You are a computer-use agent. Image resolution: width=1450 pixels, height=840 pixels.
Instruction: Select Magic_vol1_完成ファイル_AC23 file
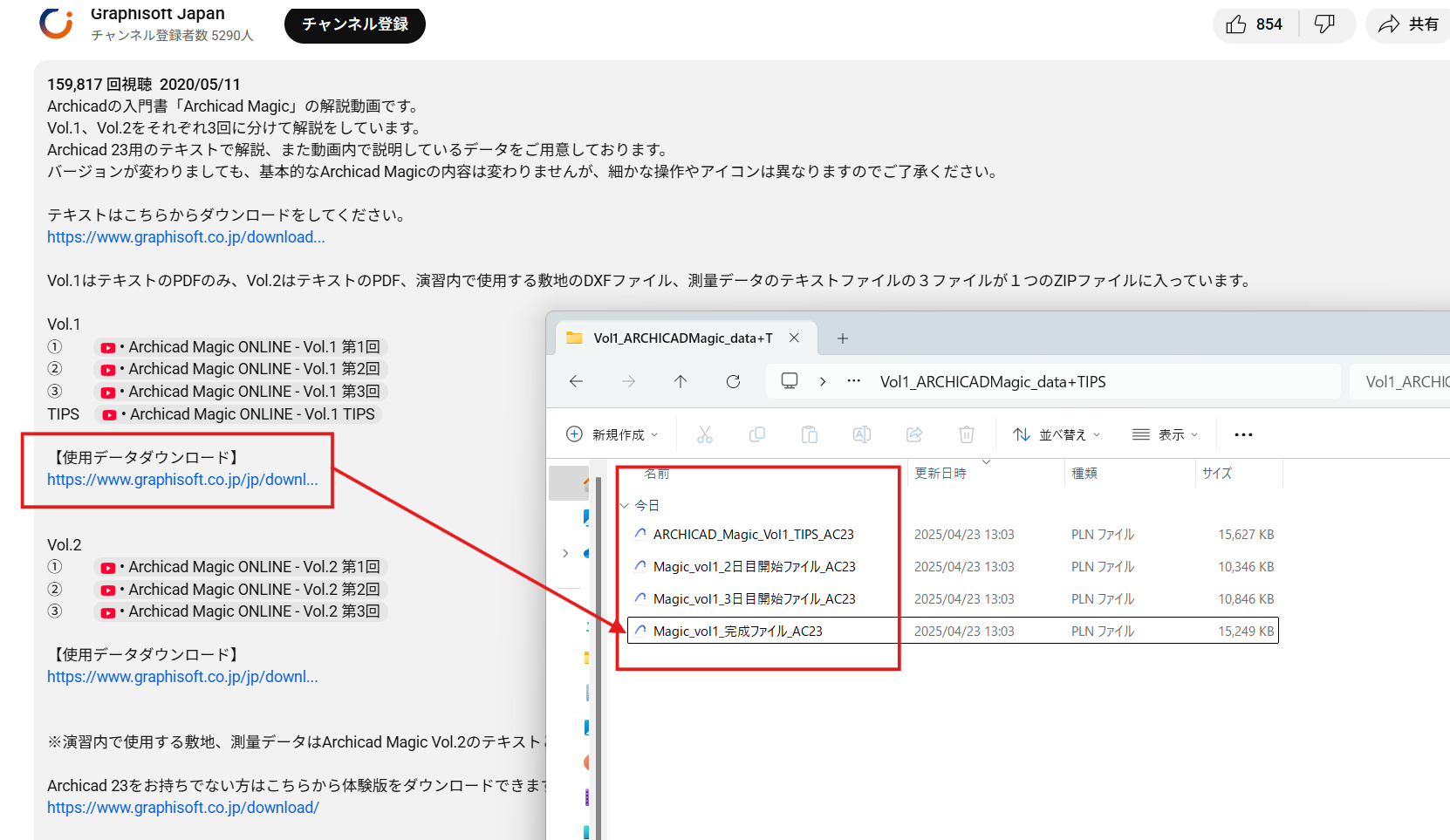pyautogui.click(x=737, y=632)
